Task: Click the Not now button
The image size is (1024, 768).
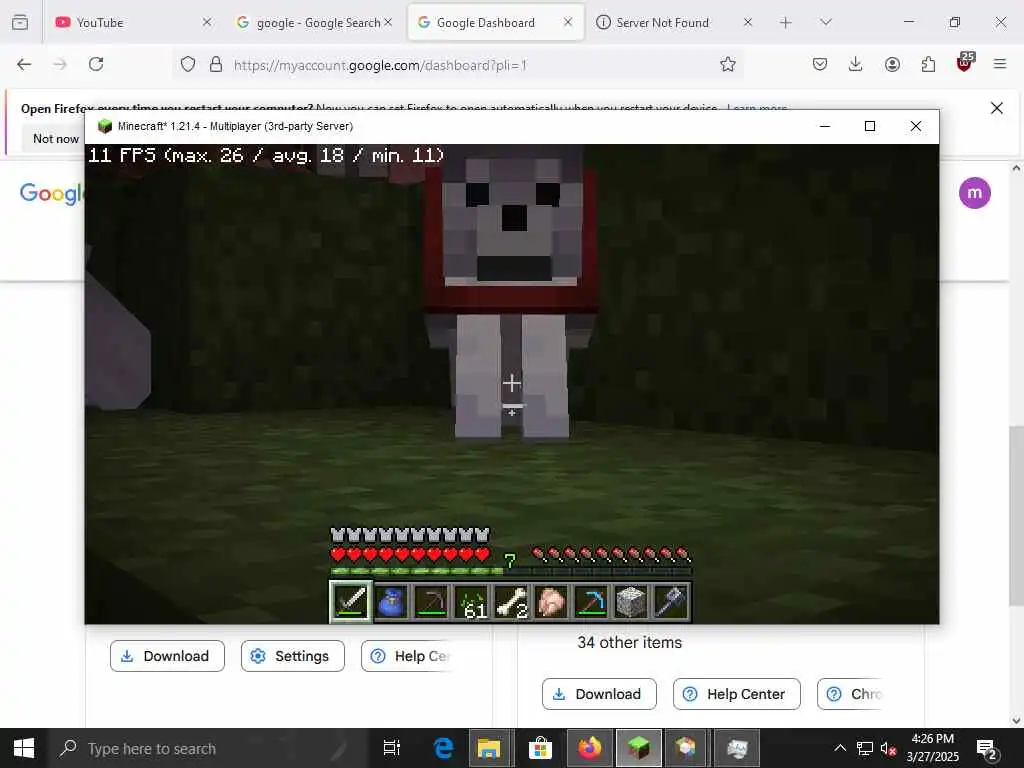Action: click(55, 138)
